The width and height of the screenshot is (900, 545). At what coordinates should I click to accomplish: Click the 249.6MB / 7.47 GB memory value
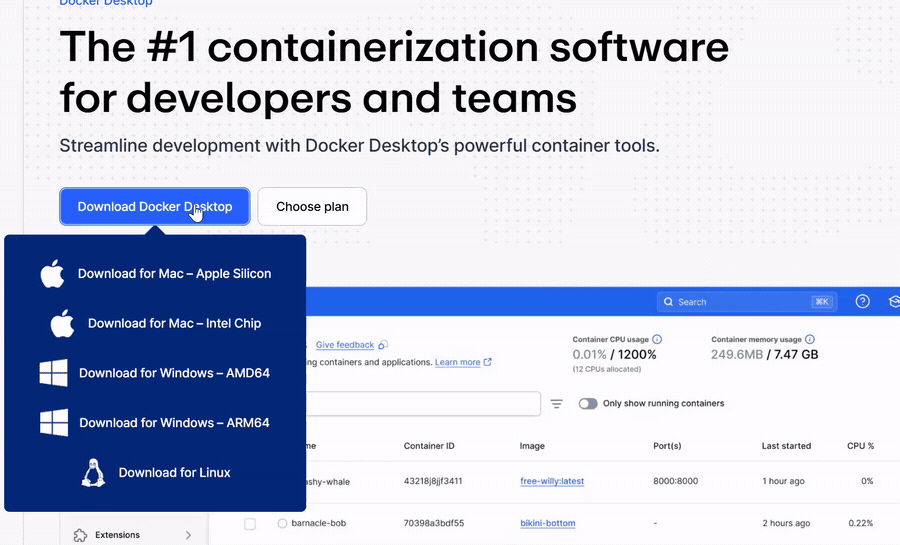pyautogui.click(x=765, y=355)
